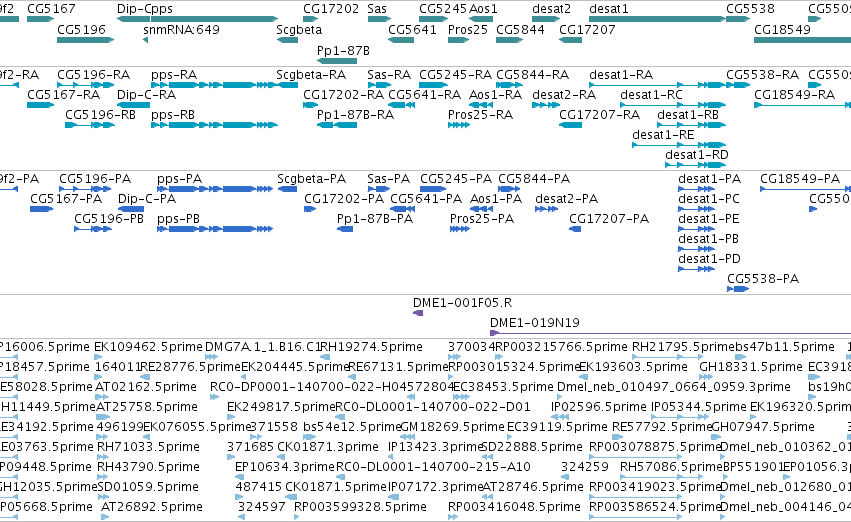Click the CG5196-PB protein label
This screenshot has width=851, height=522.
point(109,219)
